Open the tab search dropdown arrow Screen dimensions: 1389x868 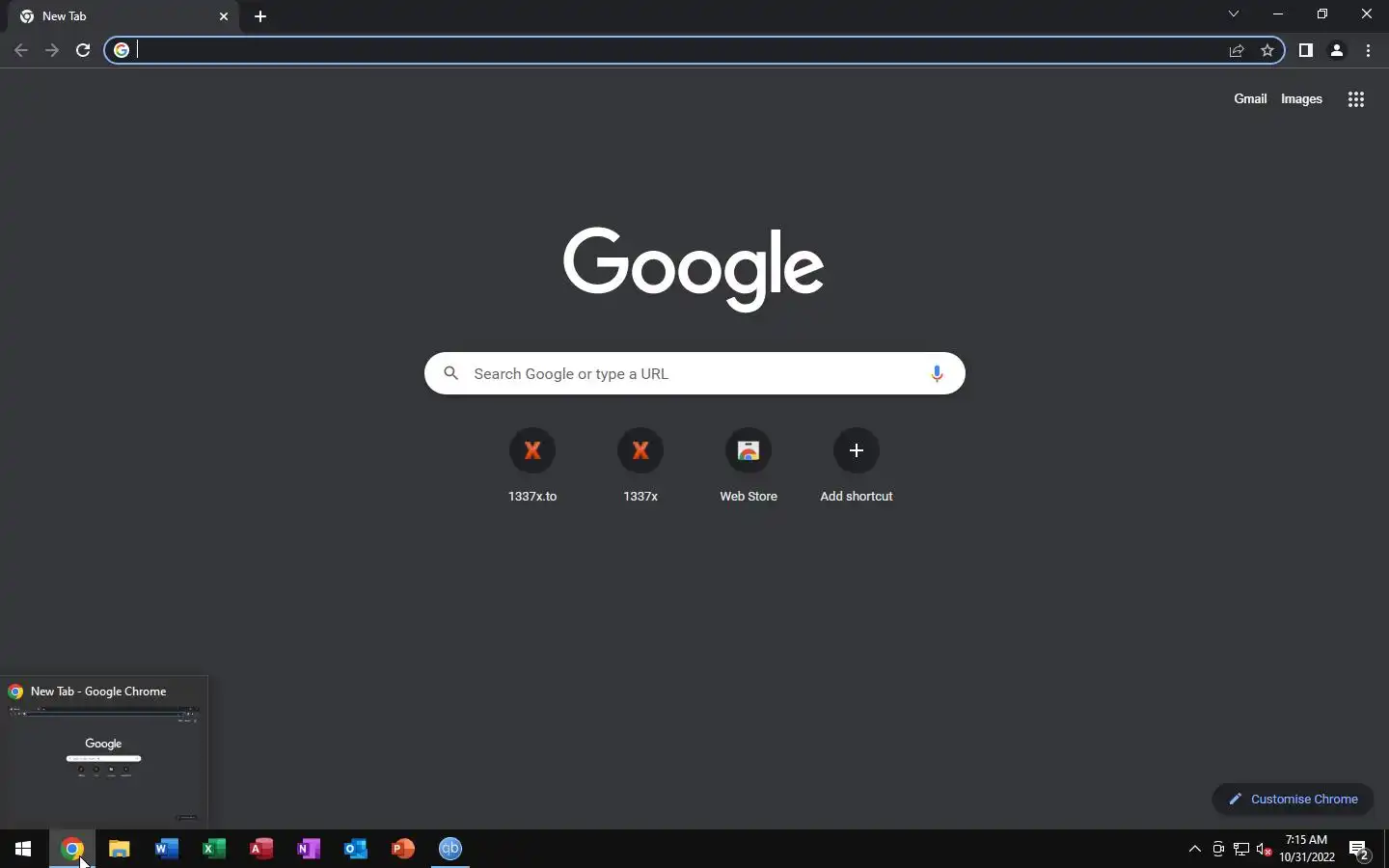click(x=1234, y=14)
